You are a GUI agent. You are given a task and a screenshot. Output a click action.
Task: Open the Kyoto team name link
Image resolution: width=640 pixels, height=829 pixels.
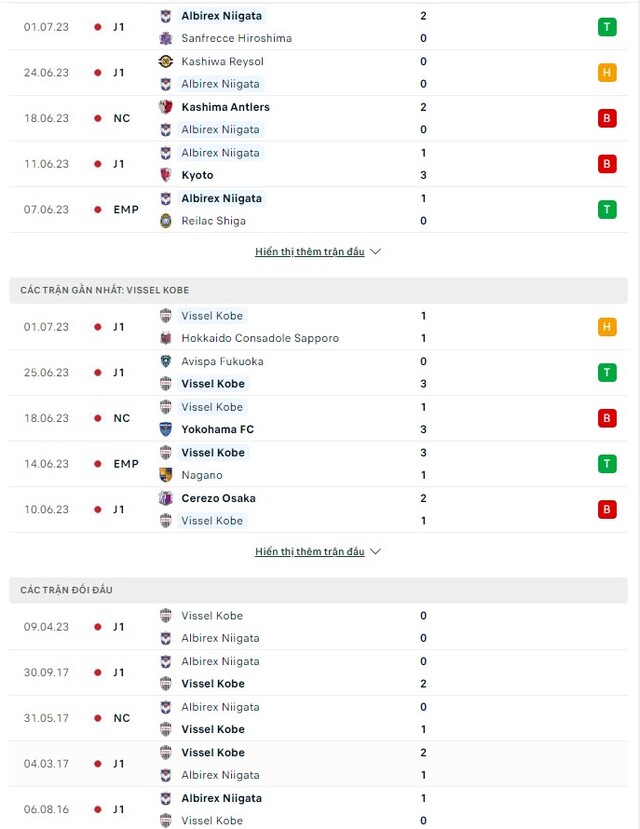pos(197,175)
